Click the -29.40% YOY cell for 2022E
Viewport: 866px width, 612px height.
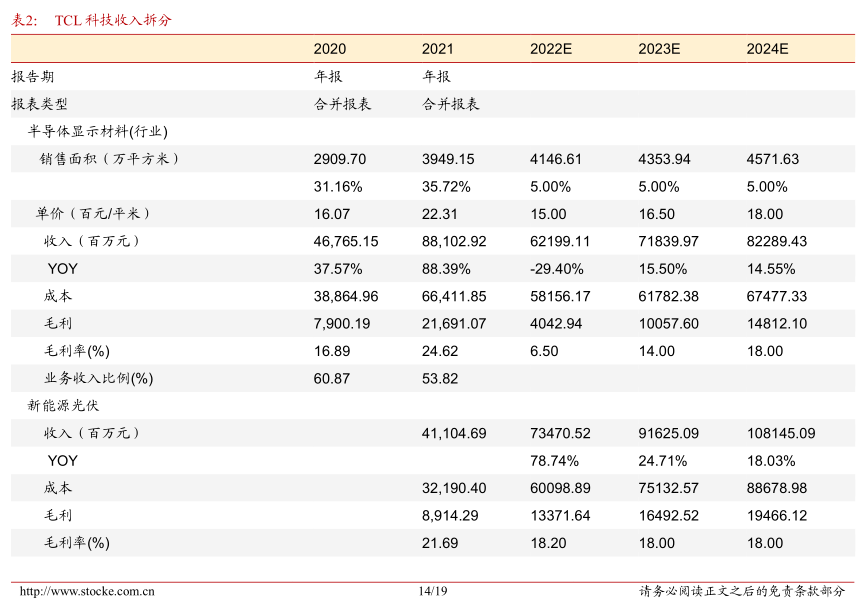[x=556, y=269]
